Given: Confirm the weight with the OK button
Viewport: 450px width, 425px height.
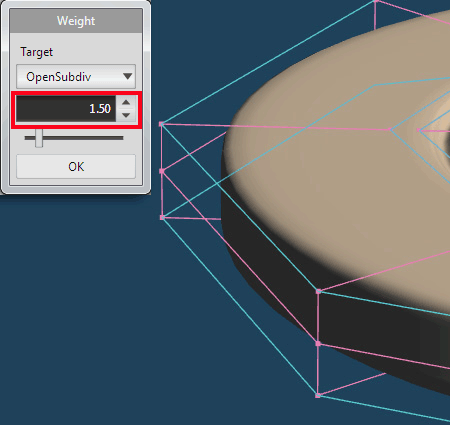Looking at the screenshot, I should tap(76, 166).
